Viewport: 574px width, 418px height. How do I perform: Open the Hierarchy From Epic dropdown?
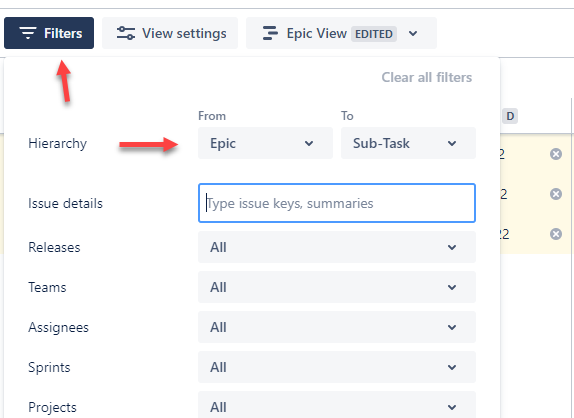click(x=265, y=143)
